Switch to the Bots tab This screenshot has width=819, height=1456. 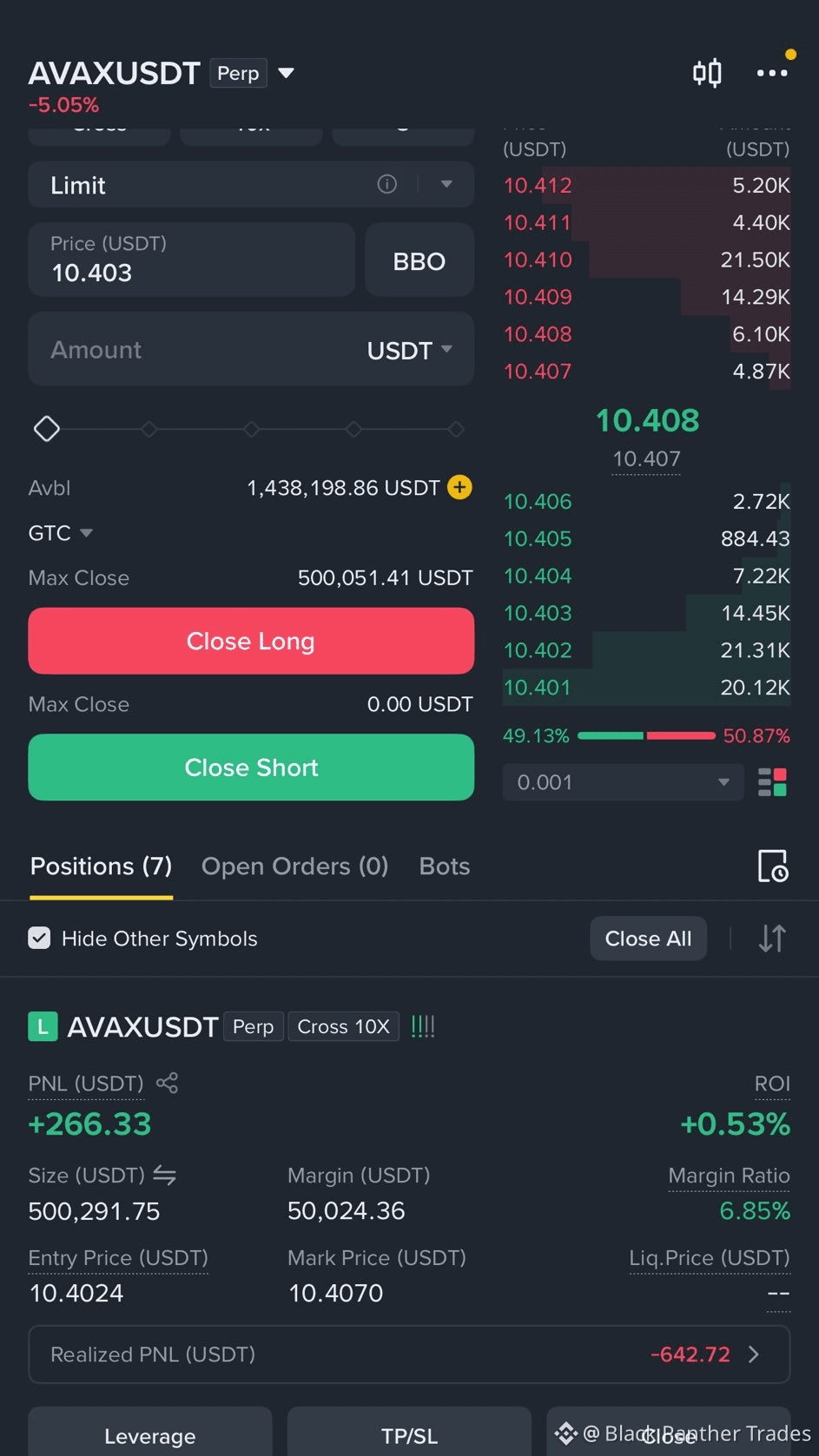tap(445, 866)
